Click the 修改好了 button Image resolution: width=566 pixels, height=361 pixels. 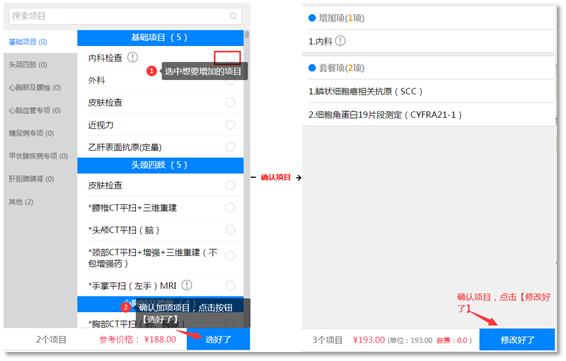pyautogui.click(x=517, y=339)
